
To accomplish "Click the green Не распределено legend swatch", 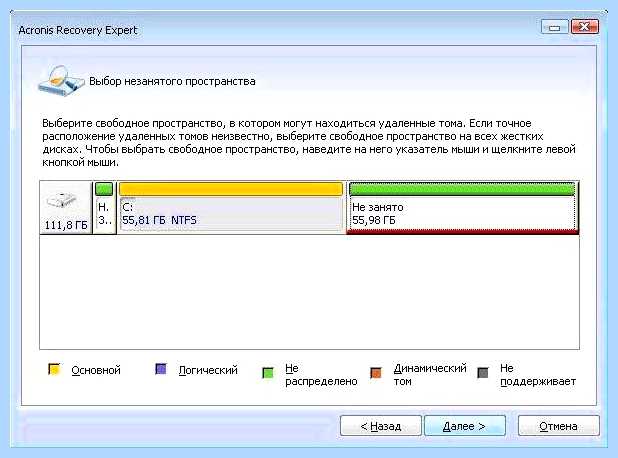I will coord(268,372).
